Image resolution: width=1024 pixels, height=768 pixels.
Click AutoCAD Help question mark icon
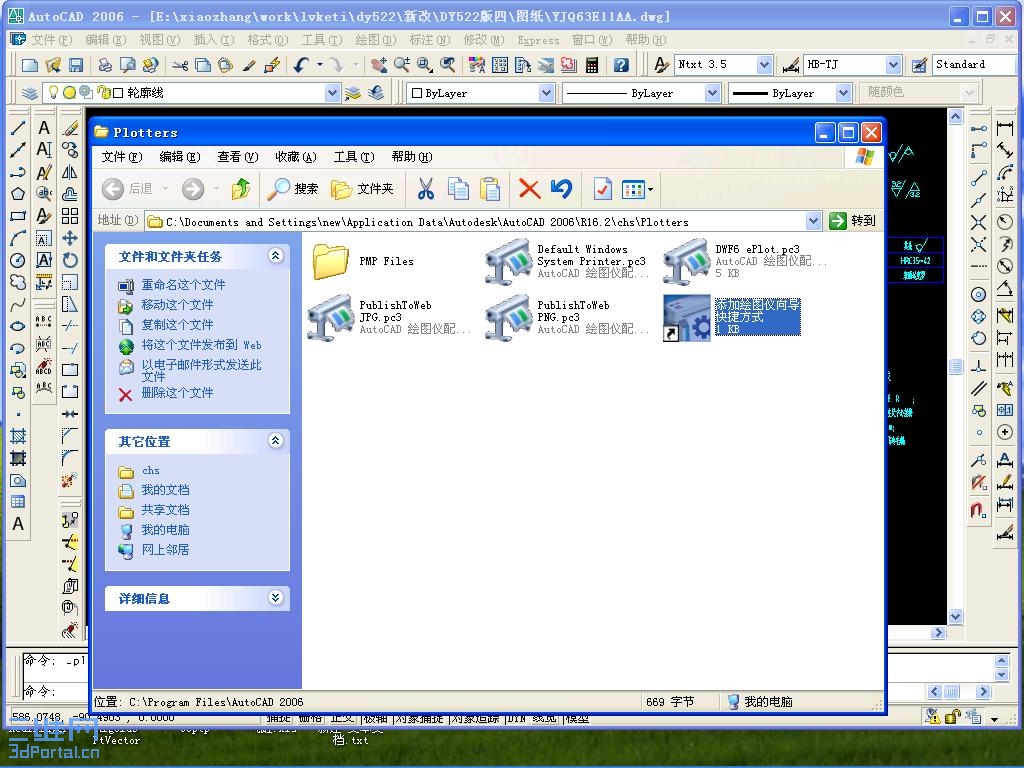(x=621, y=65)
